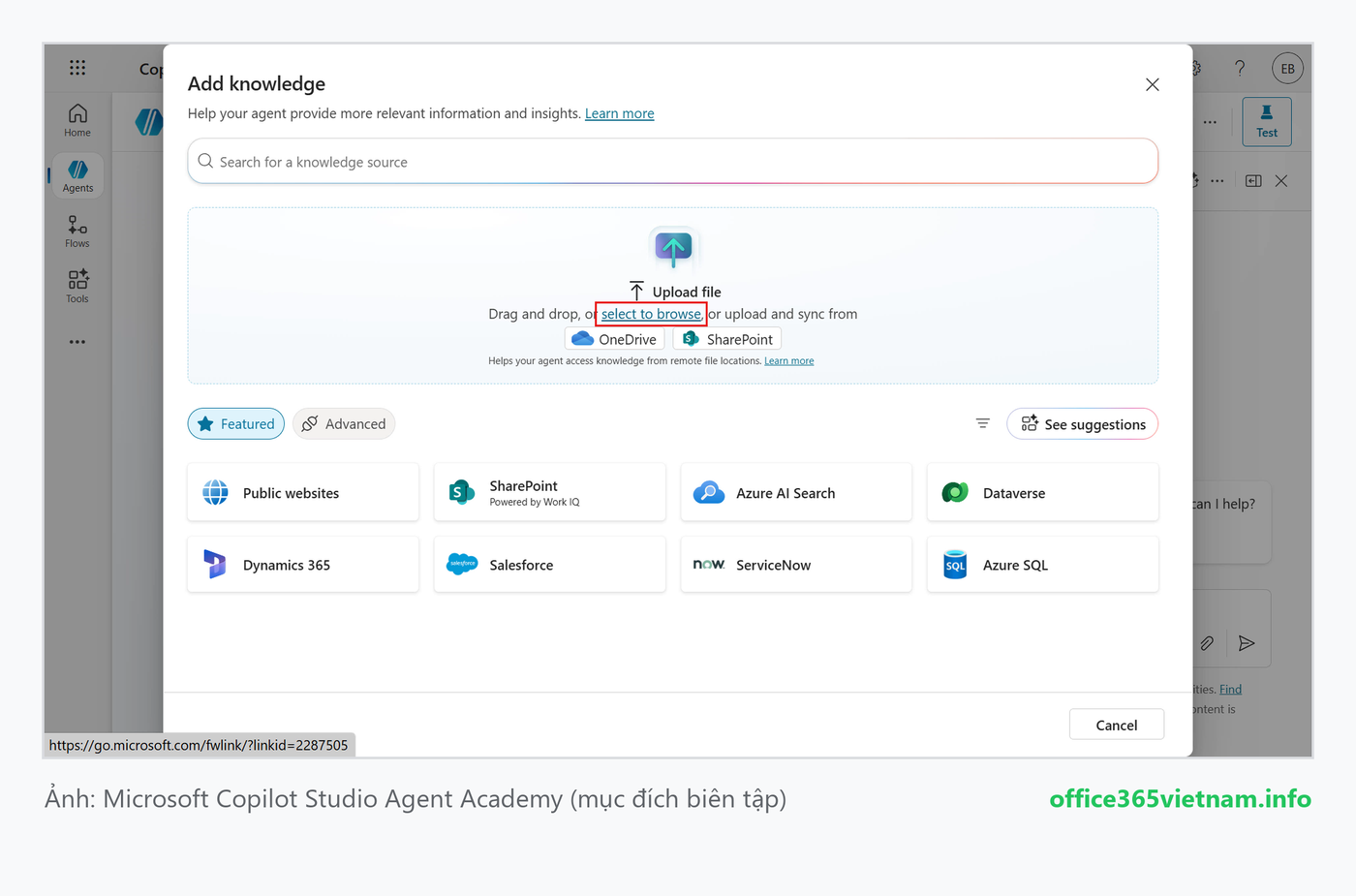Select the Salesforce knowledge source
This screenshot has height=896, width=1356.
pyautogui.click(x=549, y=565)
